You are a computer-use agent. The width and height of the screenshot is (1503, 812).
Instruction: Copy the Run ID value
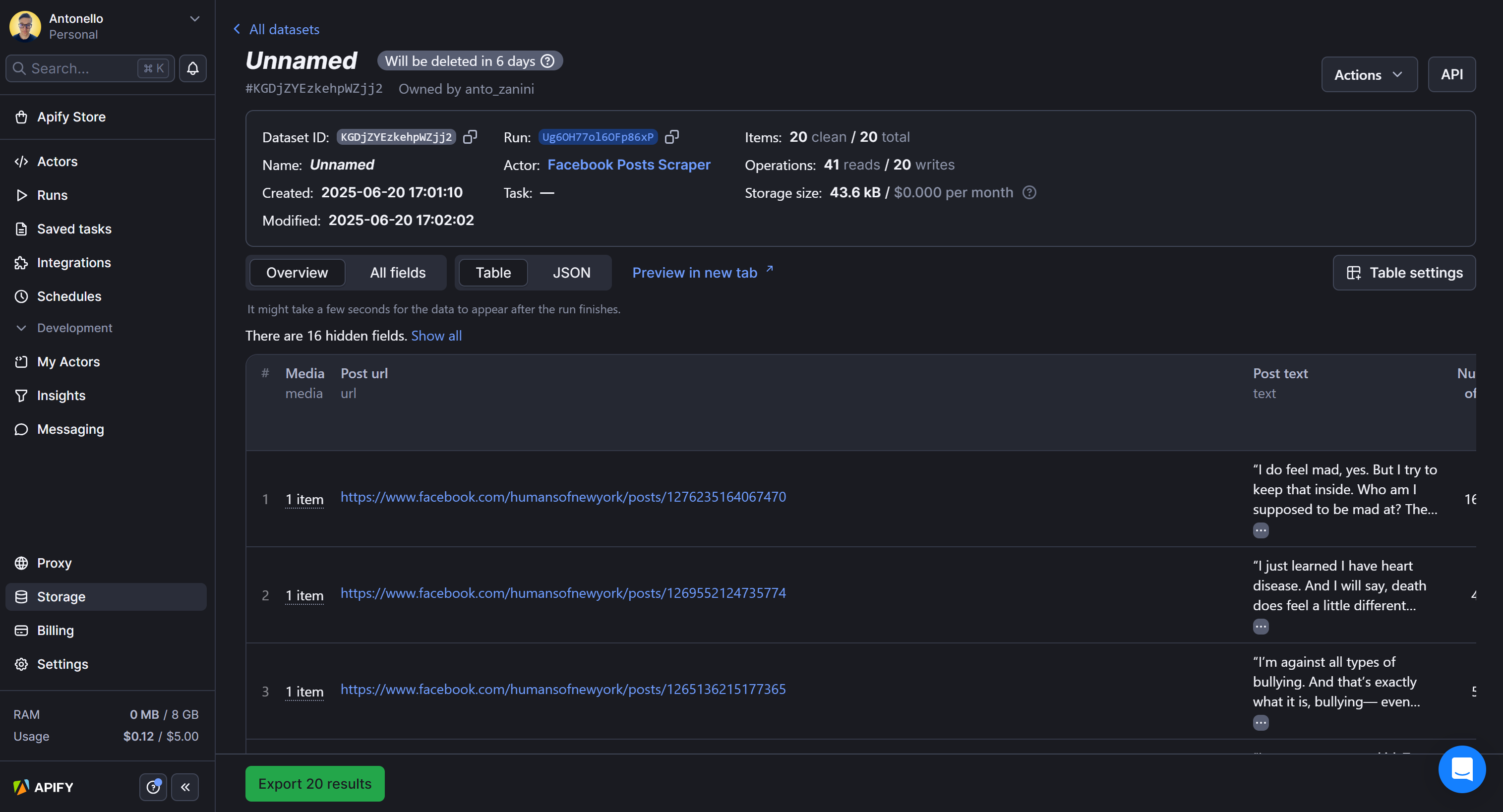point(672,136)
